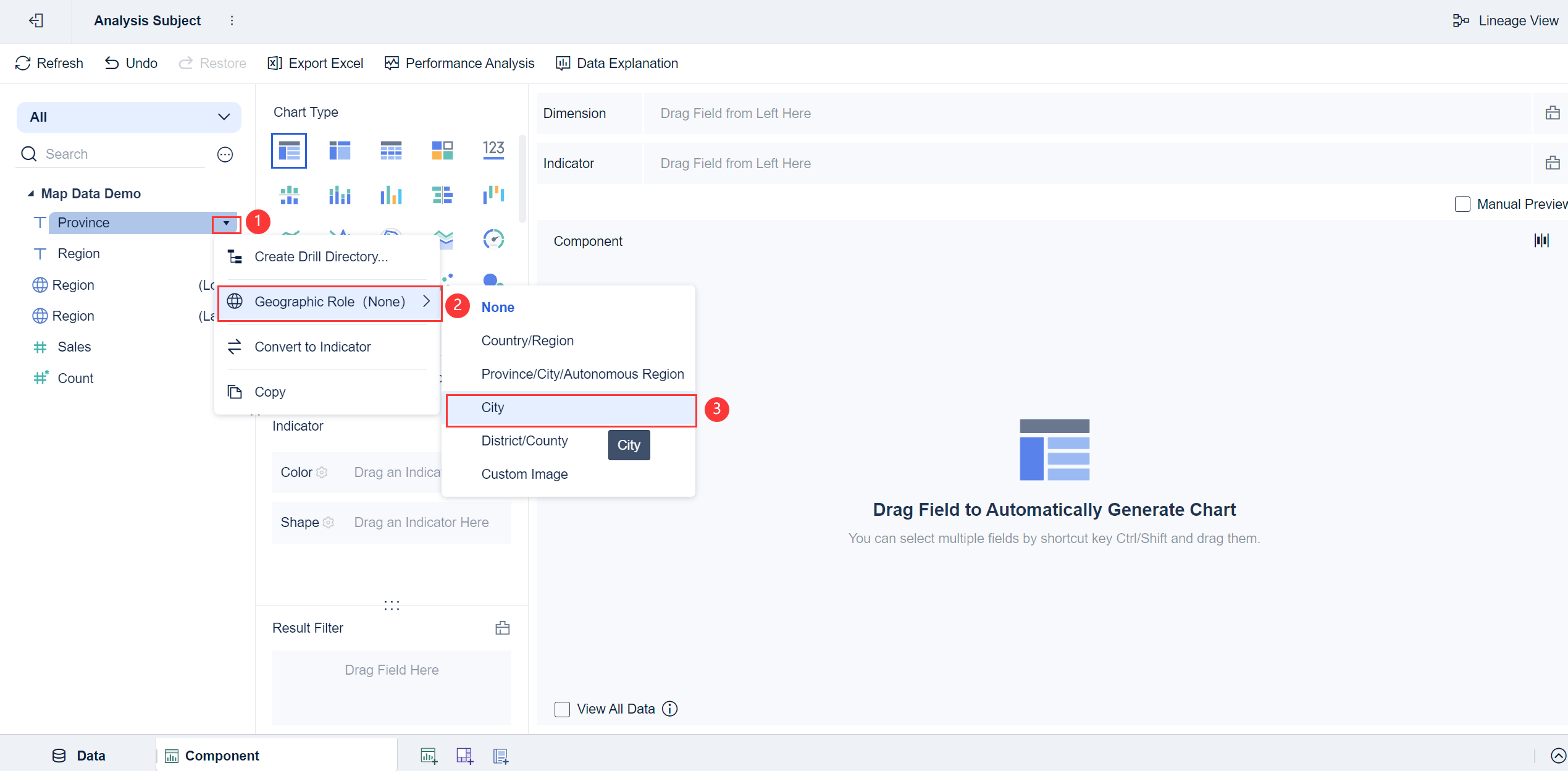This screenshot has width=1568, height=771.
Task: Choose Create Drill Directory menu item
Action: coord(327,256)
